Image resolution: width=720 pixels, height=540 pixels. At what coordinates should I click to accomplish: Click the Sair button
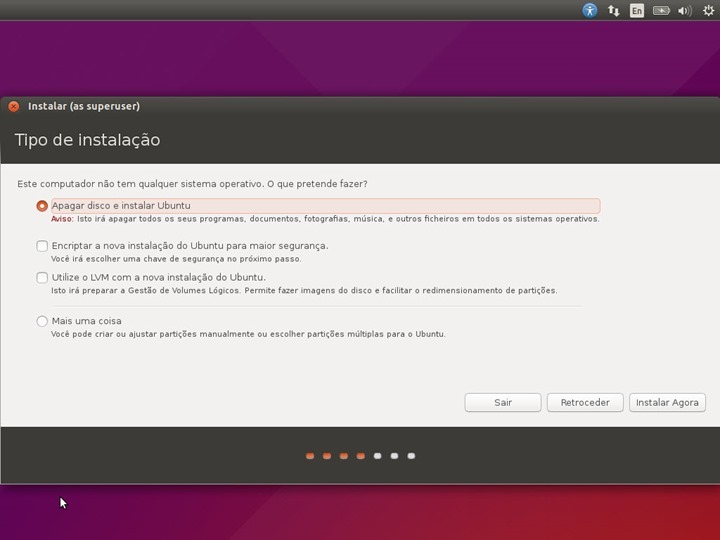[x=503, y=403]
